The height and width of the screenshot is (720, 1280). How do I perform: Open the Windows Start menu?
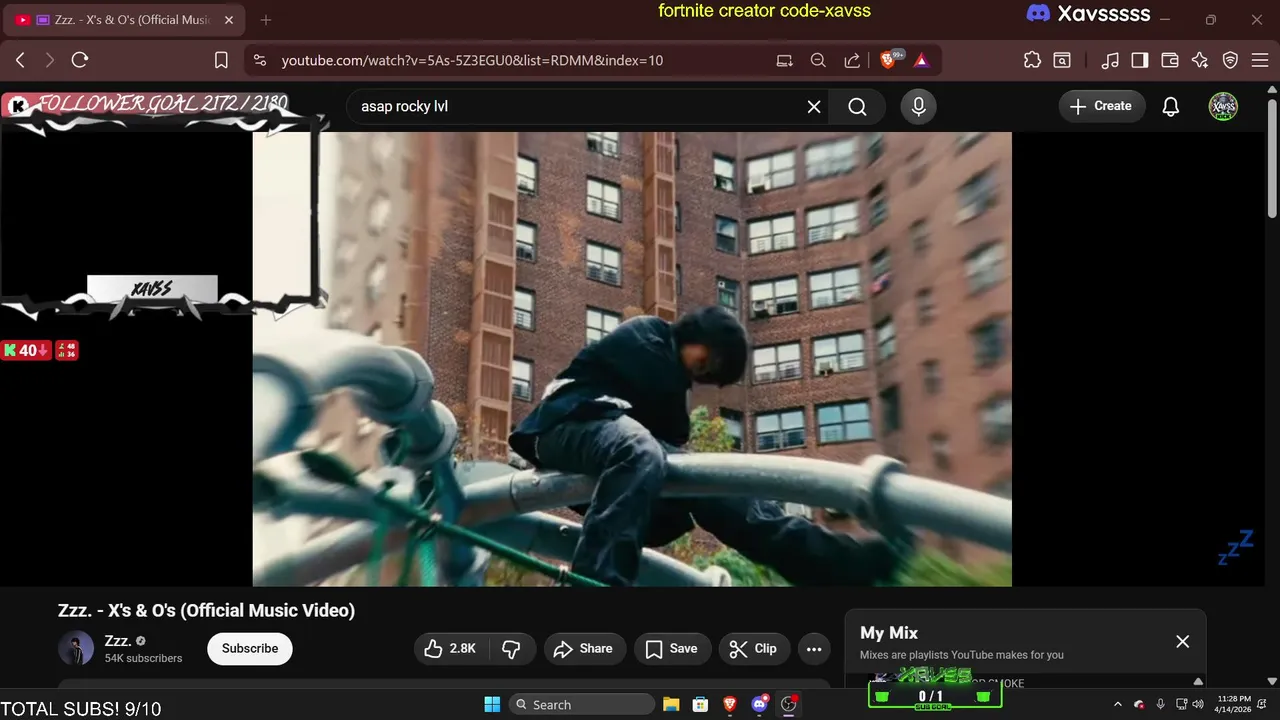(x=492, y=704)
